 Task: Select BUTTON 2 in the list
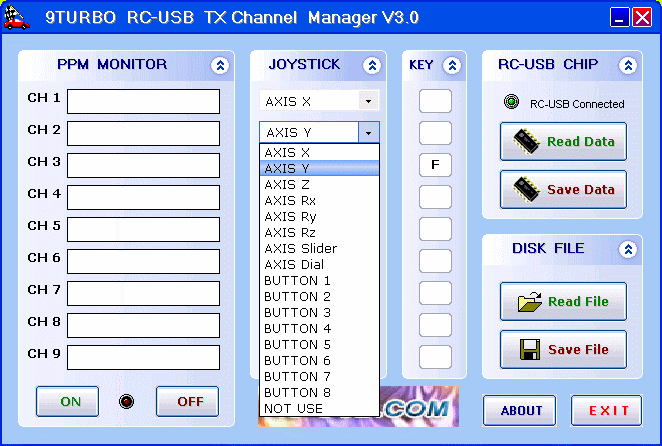(x=319, y=297)
